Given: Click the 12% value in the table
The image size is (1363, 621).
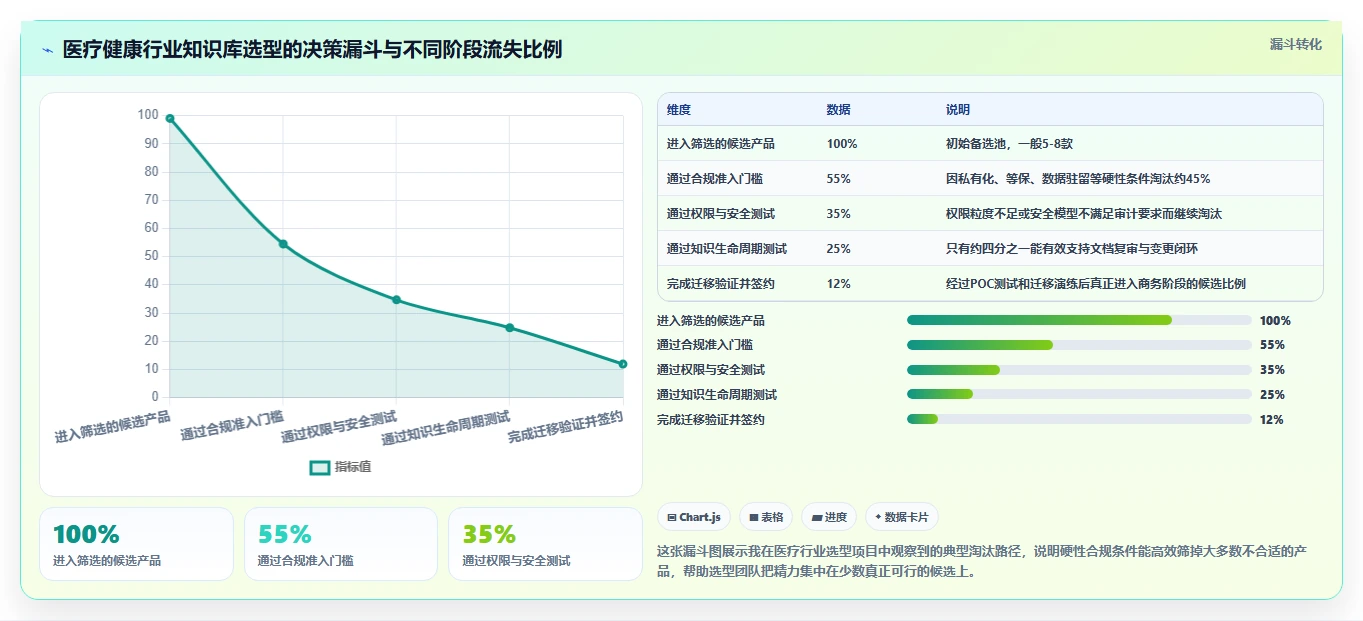Looking at the screenshot, I should (839, 284).
